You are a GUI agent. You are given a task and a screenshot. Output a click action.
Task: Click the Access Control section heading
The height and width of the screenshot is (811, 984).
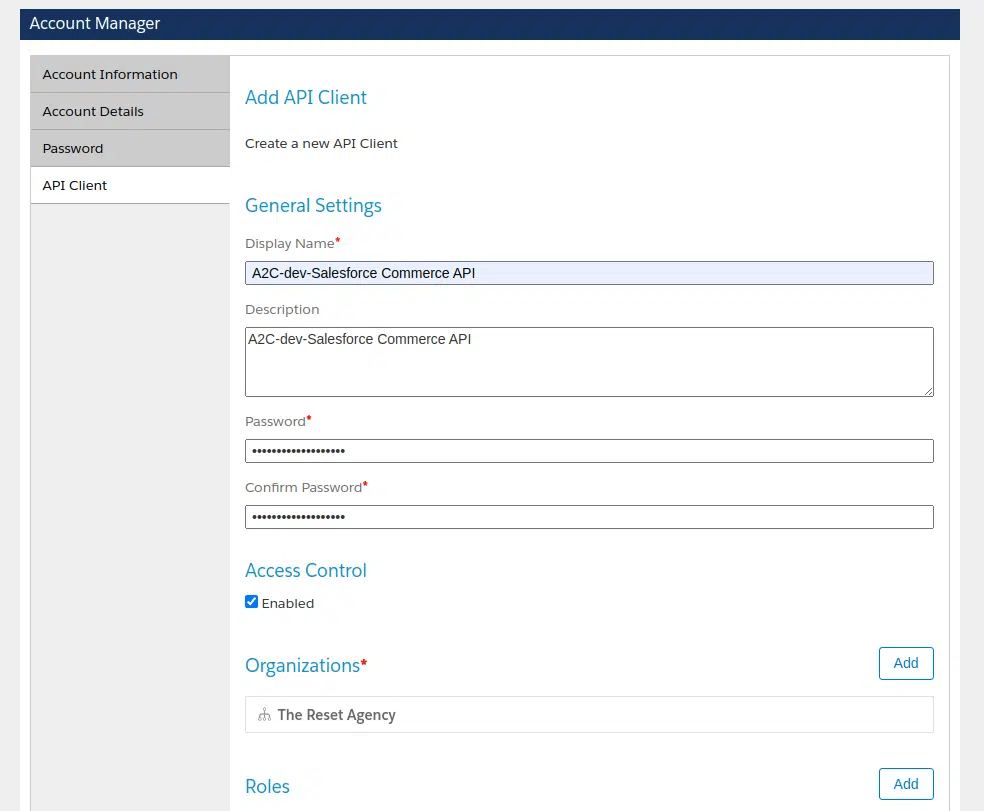[305, 570]
